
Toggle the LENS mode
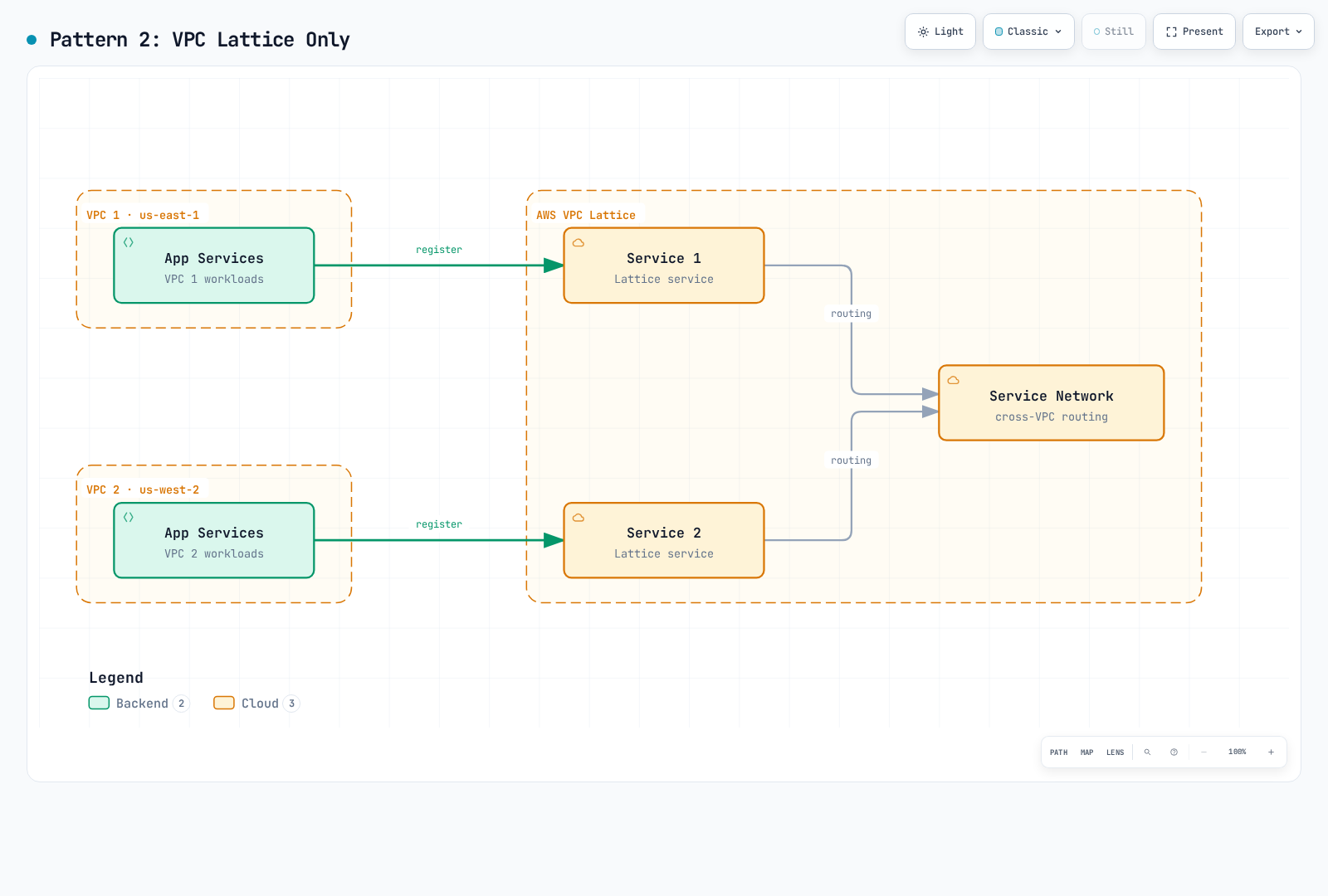(x=1115, y=752)
